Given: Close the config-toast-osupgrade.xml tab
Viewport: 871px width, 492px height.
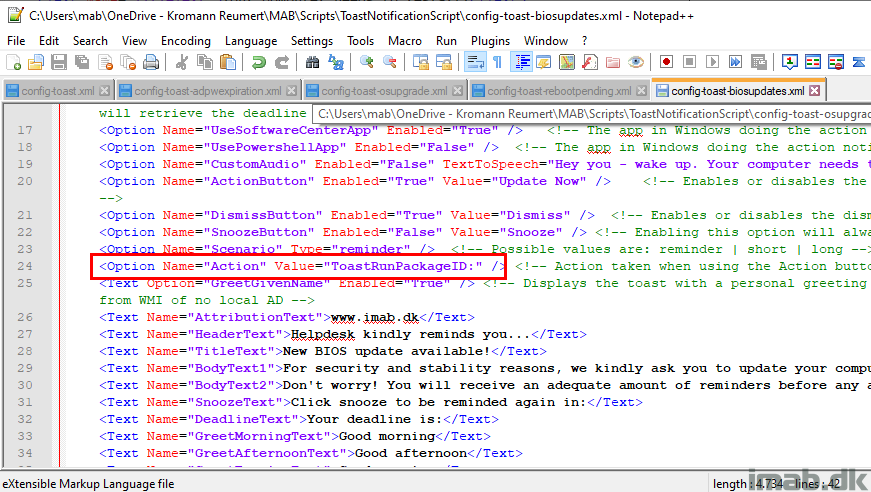Looking at the screenshot, I should 457,91.
